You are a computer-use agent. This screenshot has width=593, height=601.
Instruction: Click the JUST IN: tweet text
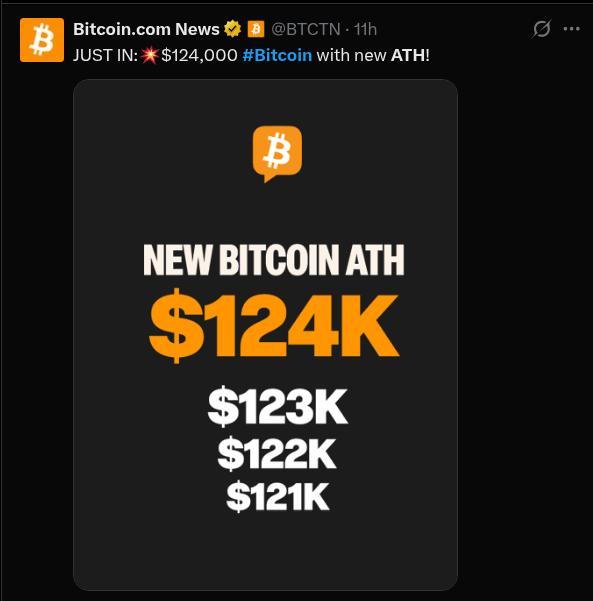105,55
